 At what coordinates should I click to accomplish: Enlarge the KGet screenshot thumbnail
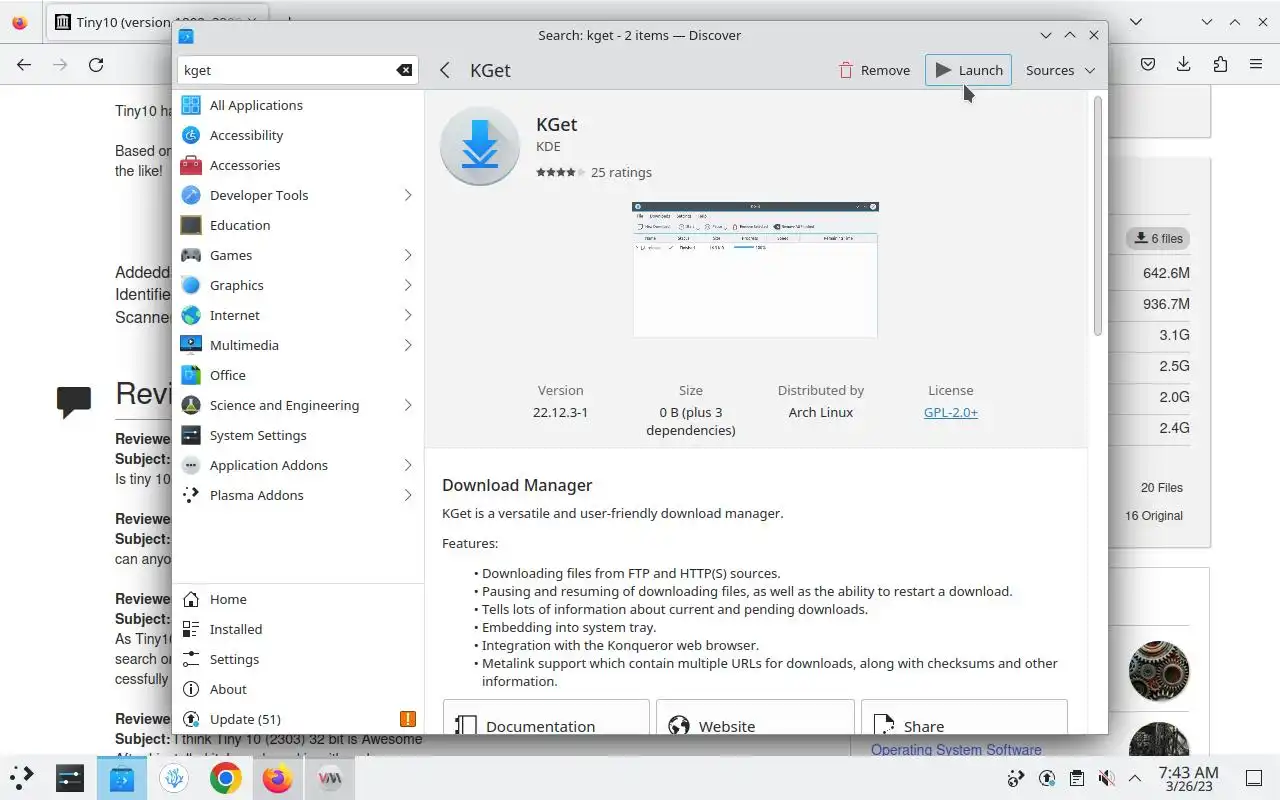coord(755,269)
